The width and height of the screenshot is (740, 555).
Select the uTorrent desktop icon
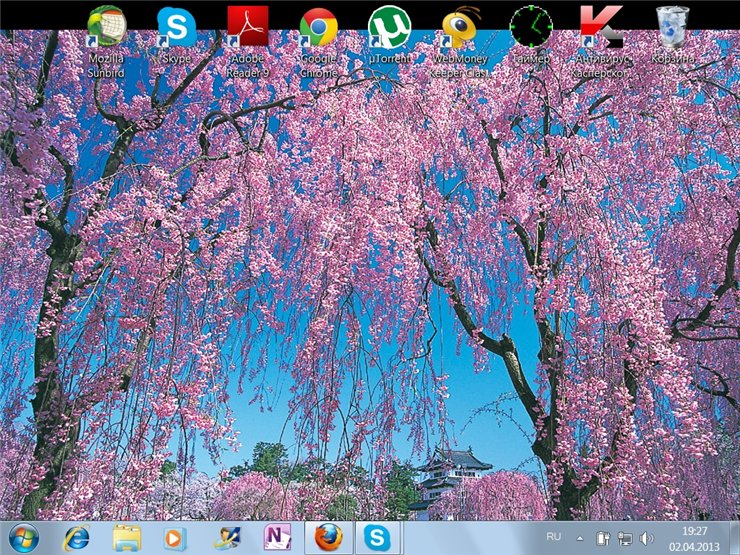[389, 27]
